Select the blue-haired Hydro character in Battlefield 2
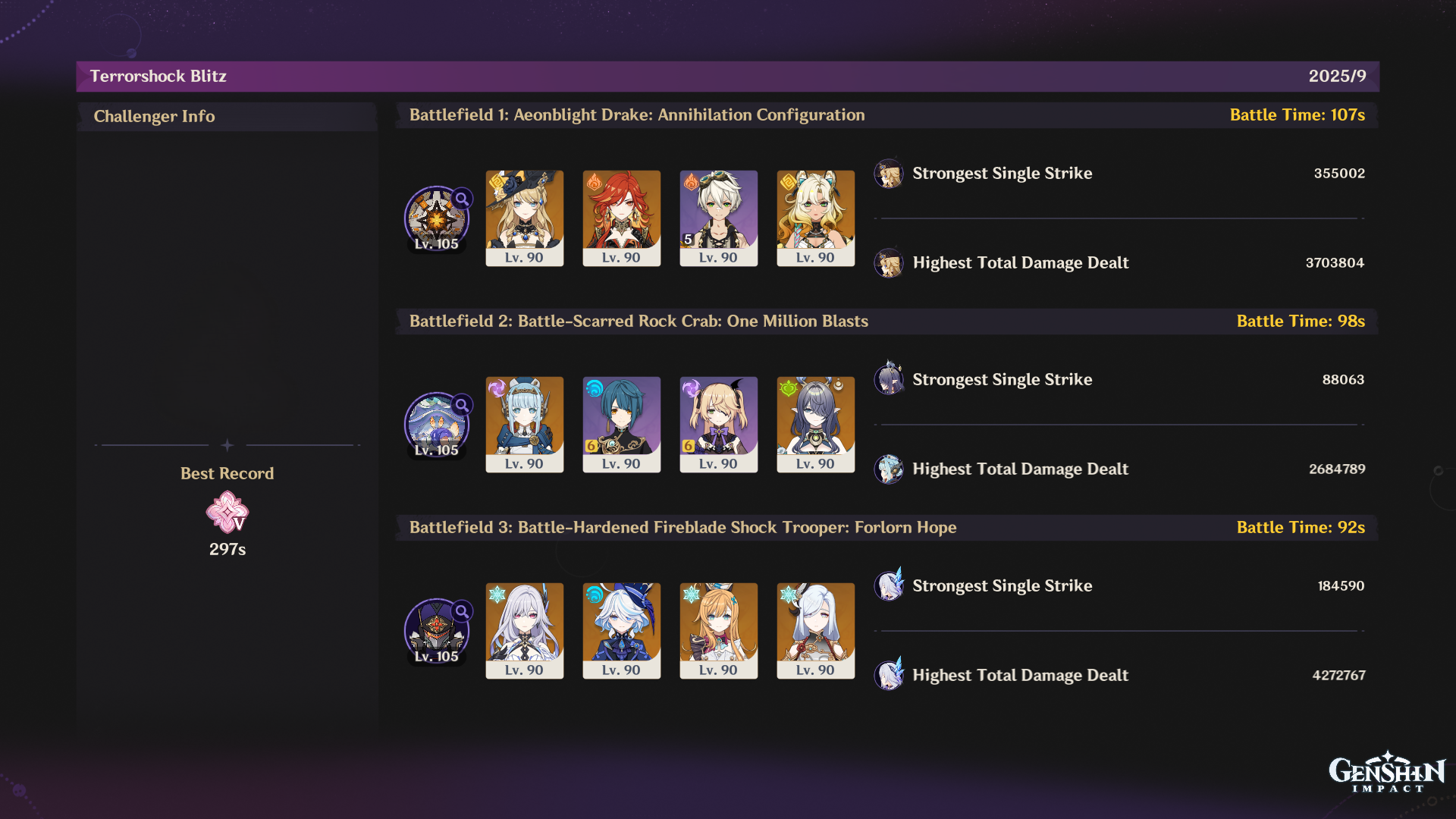Image resolution: width=1456 pixels, height=819 pixels. [x=622, y=425]
